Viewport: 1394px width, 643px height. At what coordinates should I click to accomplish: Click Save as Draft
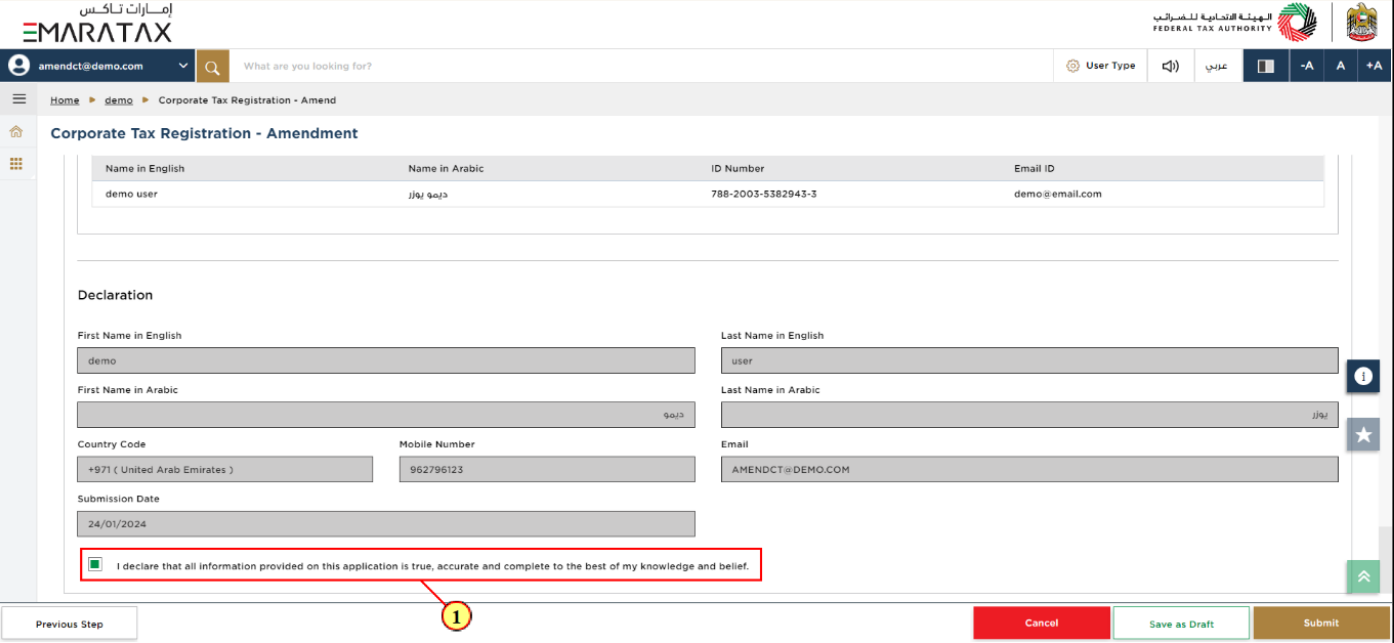pos(1181,623)
